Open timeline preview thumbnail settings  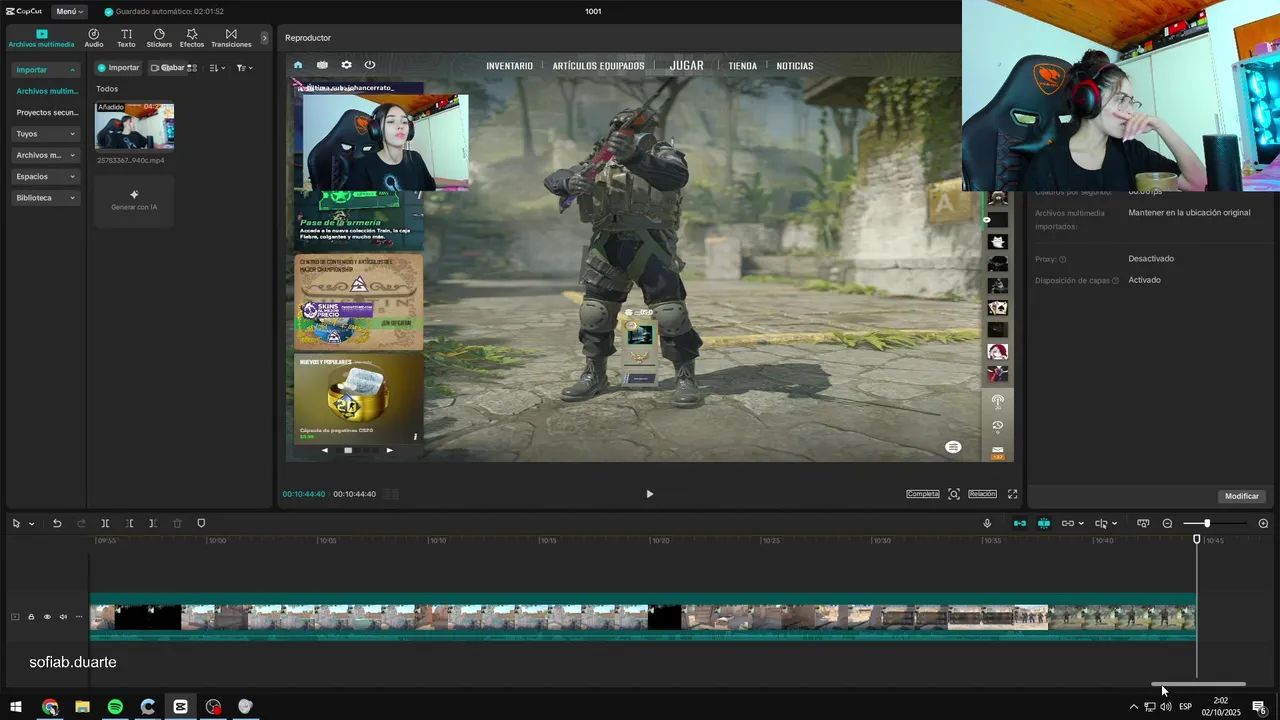click(1143, 524)
